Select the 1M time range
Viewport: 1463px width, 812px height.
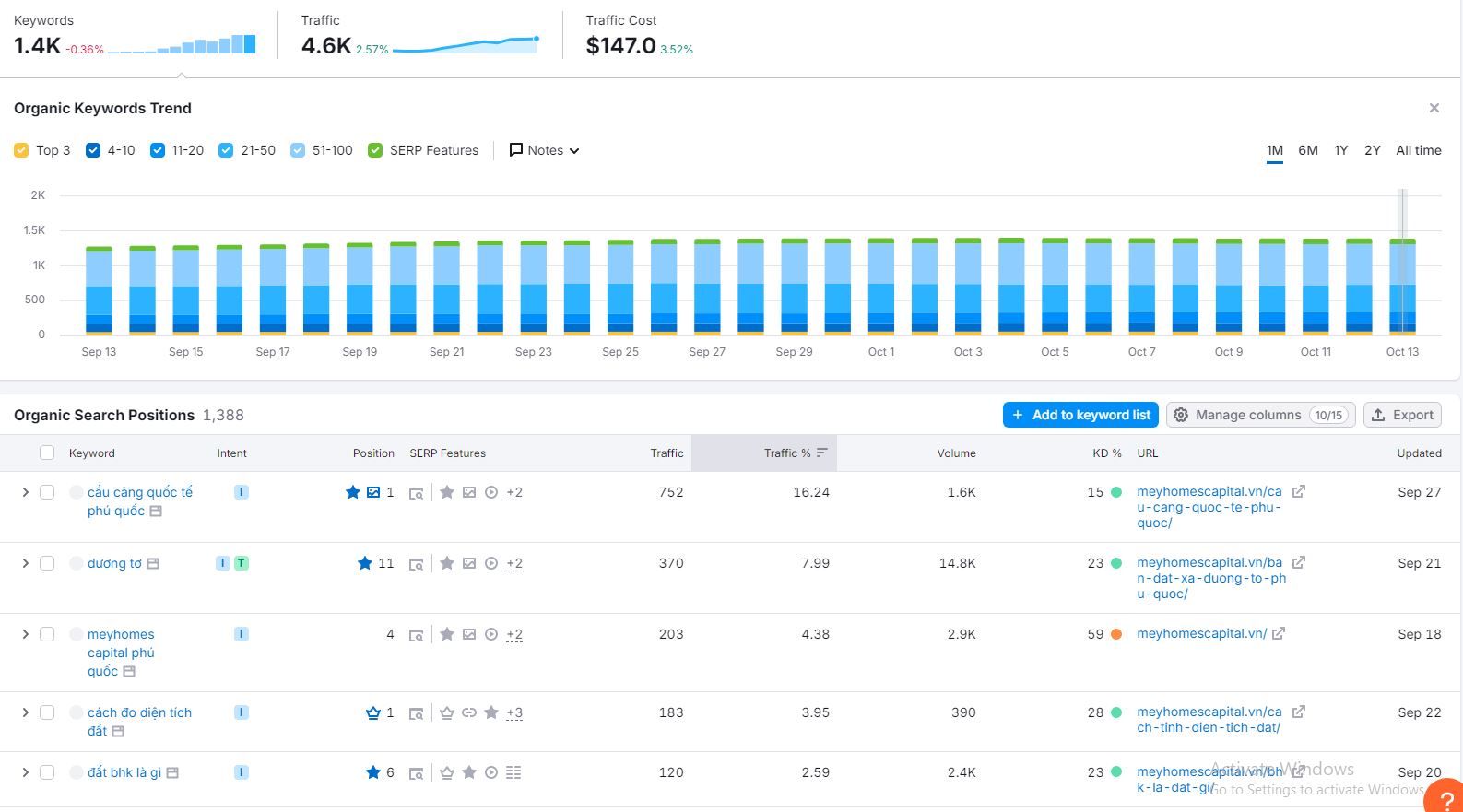click(x=1275, y=150)
